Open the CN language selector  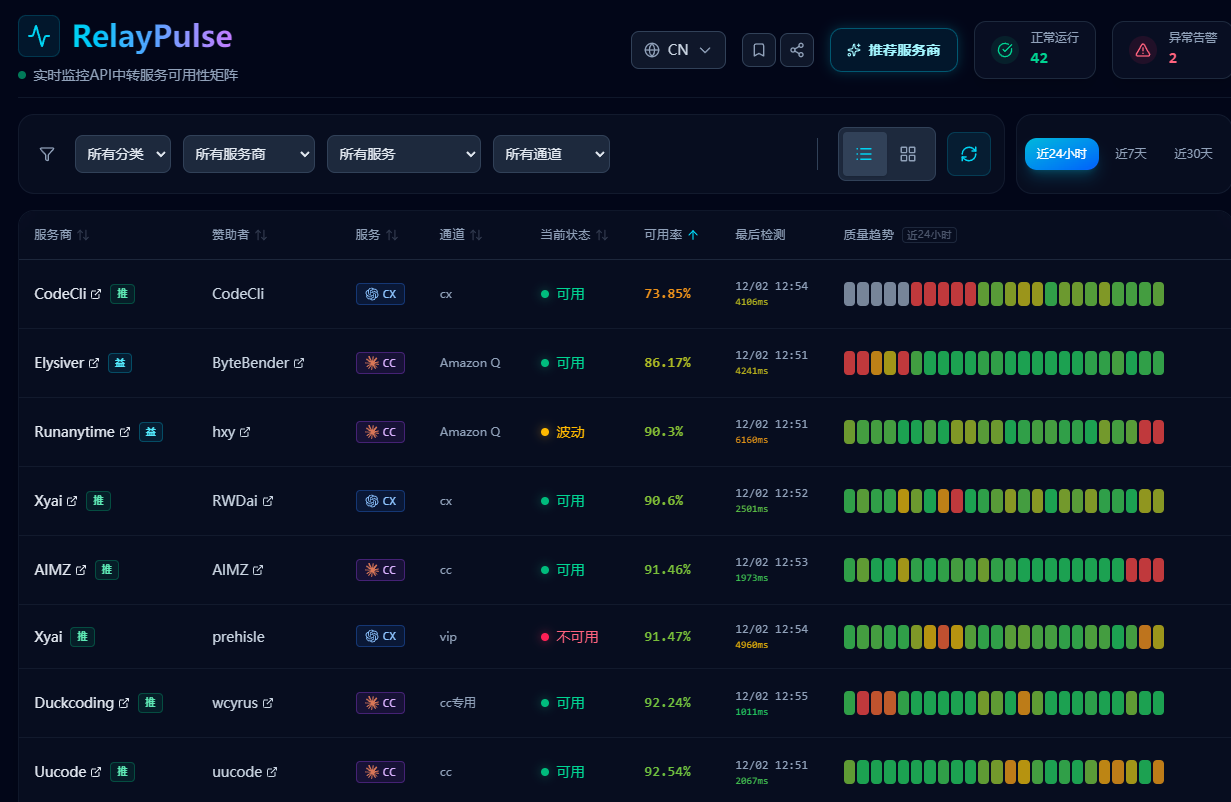coord(678,50)
